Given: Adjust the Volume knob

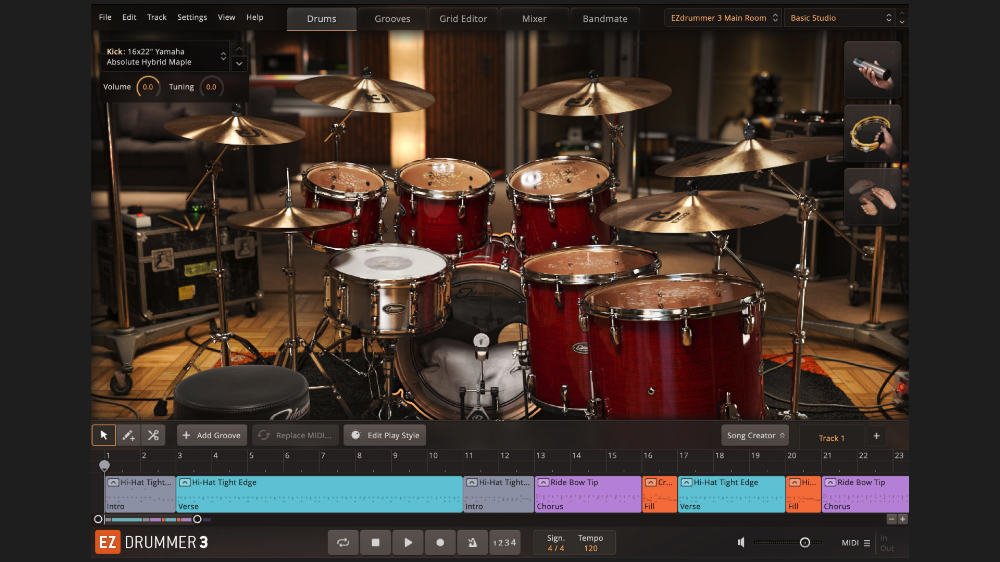Looking at the screenshot, I should pos(148,87).
